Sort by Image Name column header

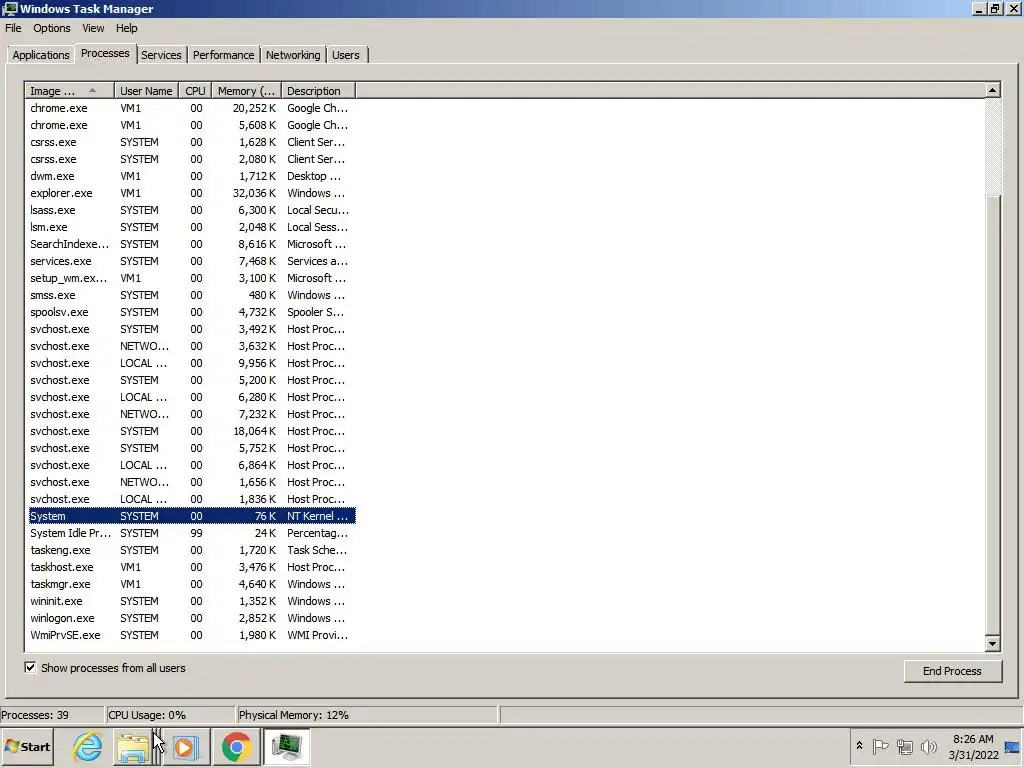click(70, 91)
